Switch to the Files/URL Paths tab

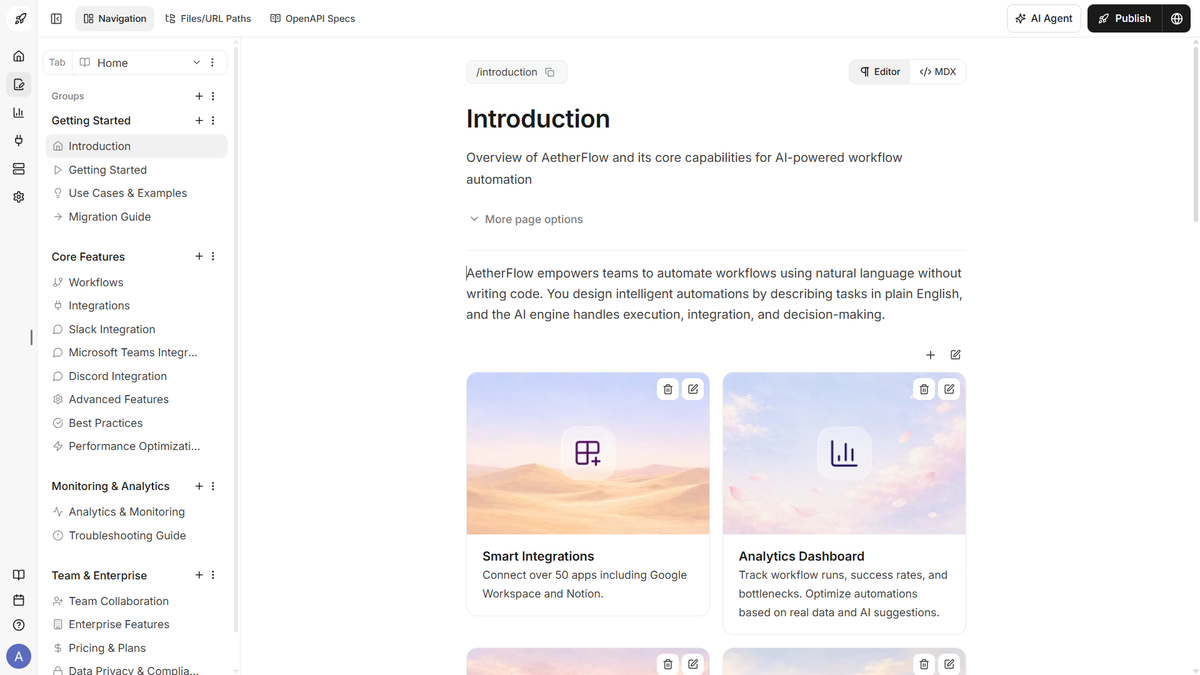pyautogui.click(x=207, y=18)
